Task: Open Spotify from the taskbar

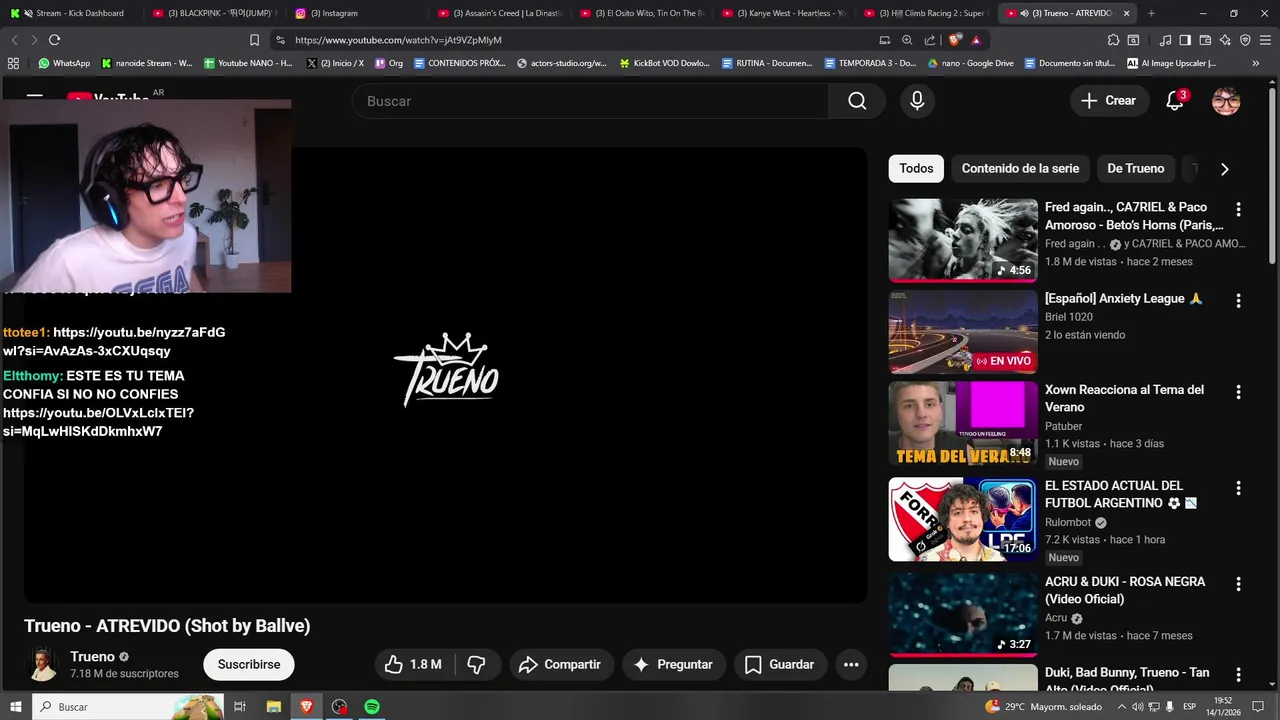Action: (x=372, y=707)
